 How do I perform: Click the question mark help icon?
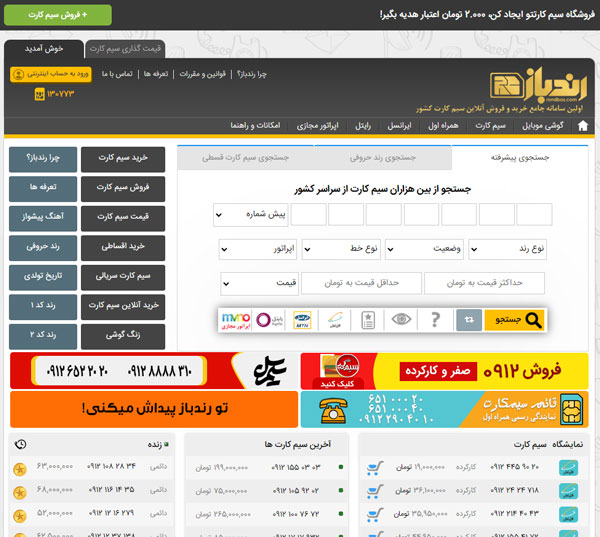435,320
